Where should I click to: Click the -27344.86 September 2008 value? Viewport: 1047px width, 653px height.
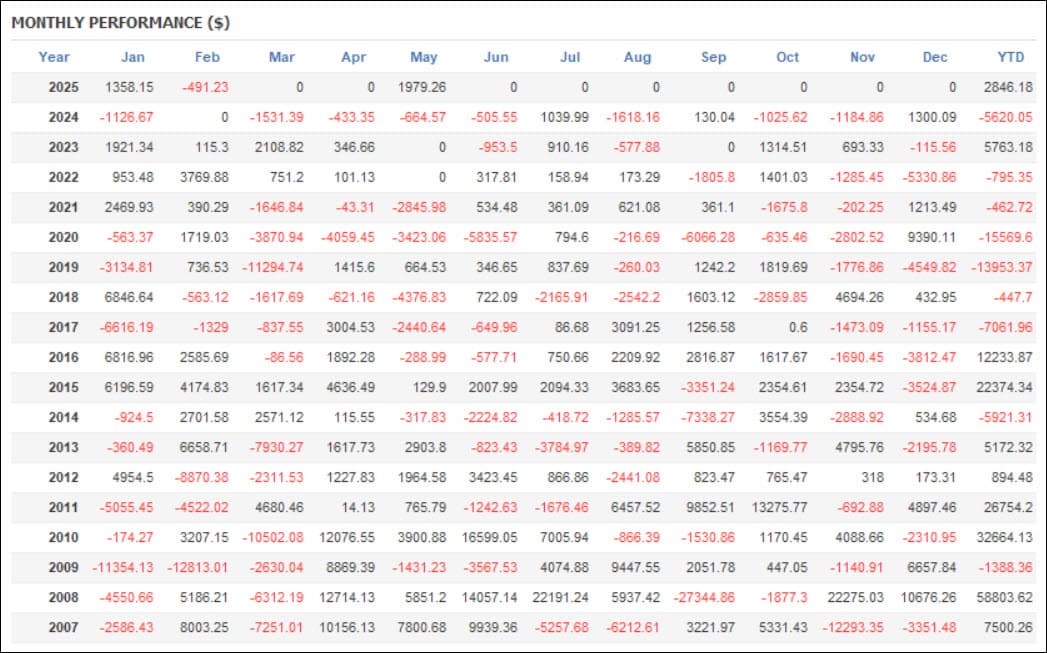click(704, 598)
